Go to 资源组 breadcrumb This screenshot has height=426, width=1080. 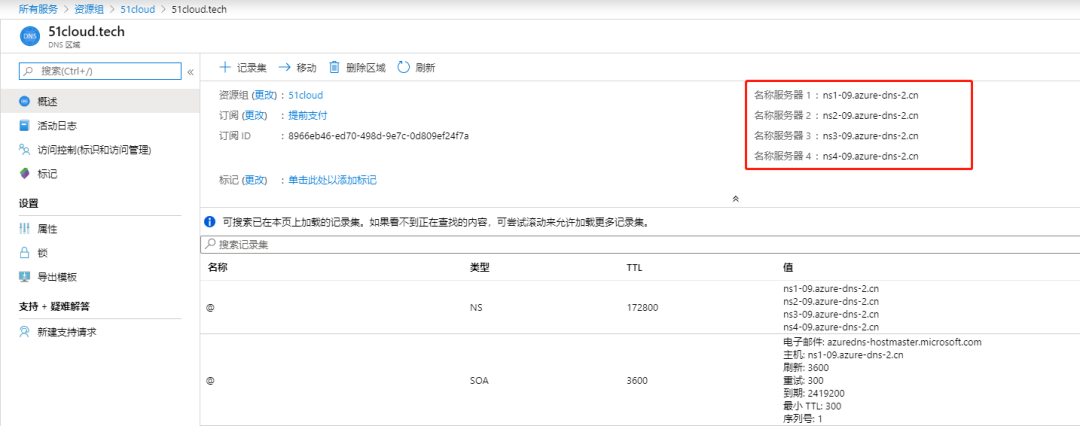pos(90,10)
